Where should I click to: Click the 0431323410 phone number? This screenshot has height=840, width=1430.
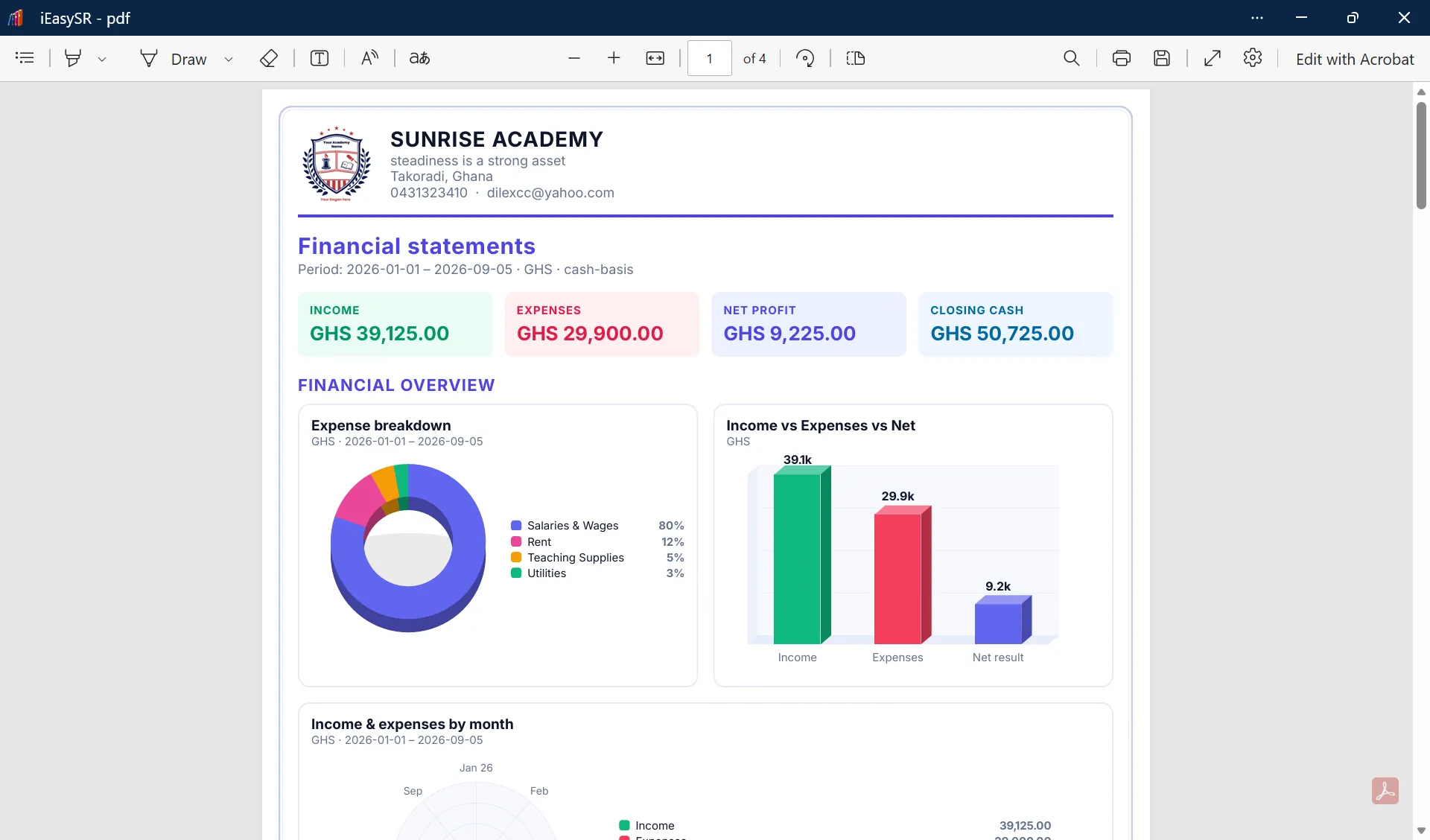coord(429,193)
